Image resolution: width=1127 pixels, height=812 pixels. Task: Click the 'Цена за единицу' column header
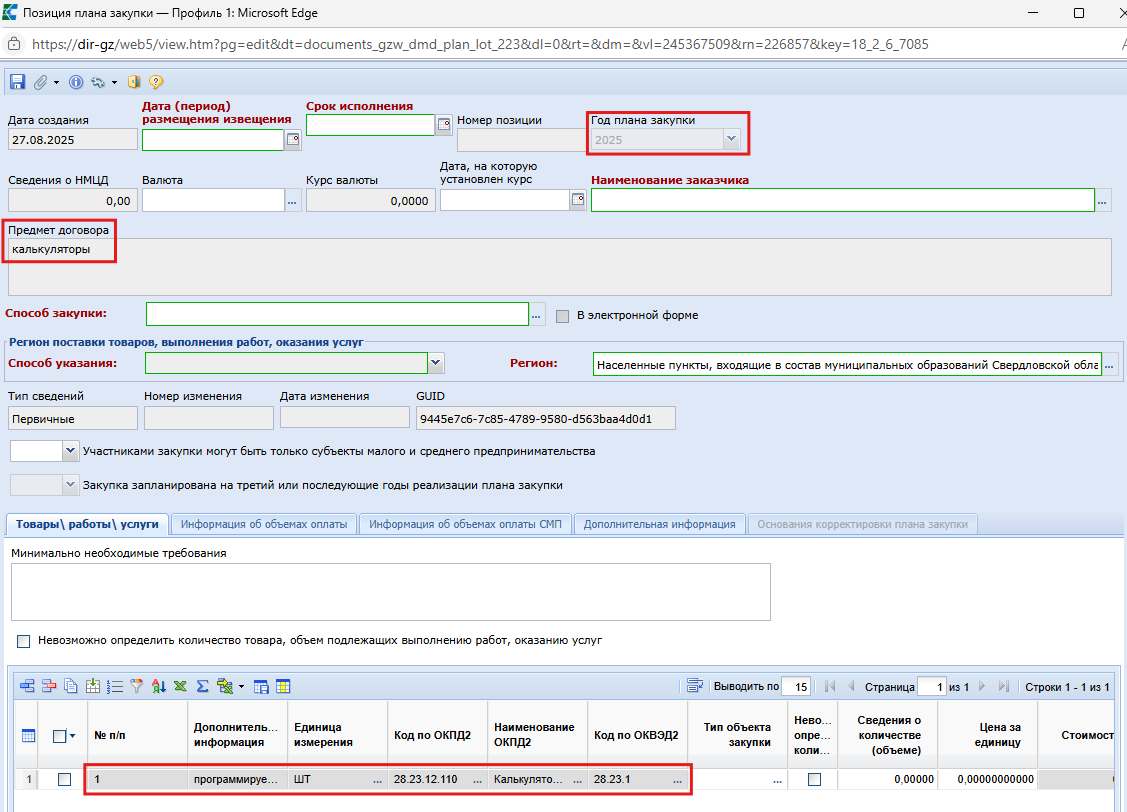988,735
